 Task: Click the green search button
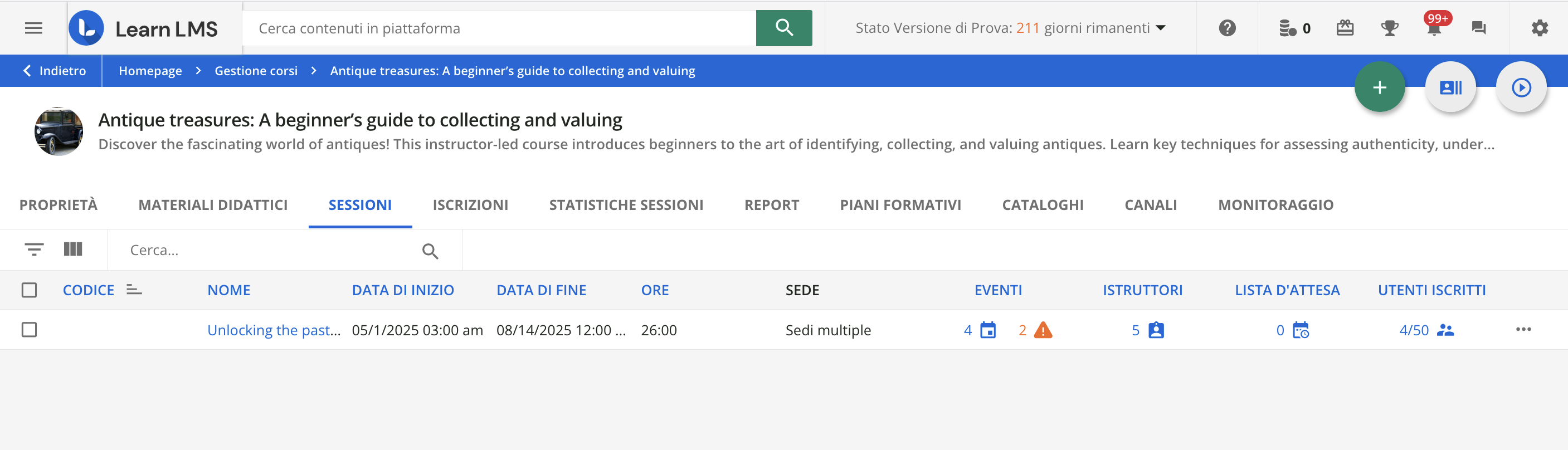(783, 28)
